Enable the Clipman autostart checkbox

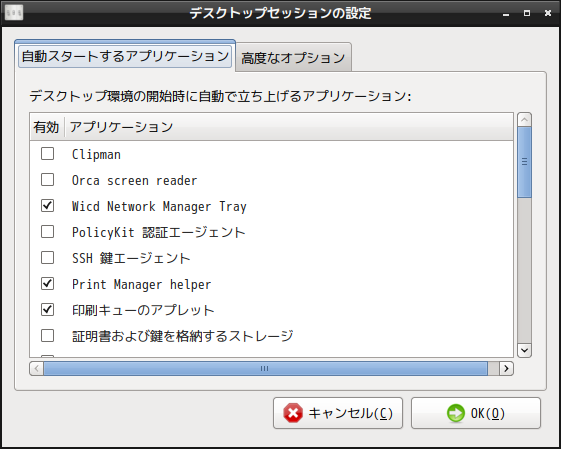tap(48, 154)
